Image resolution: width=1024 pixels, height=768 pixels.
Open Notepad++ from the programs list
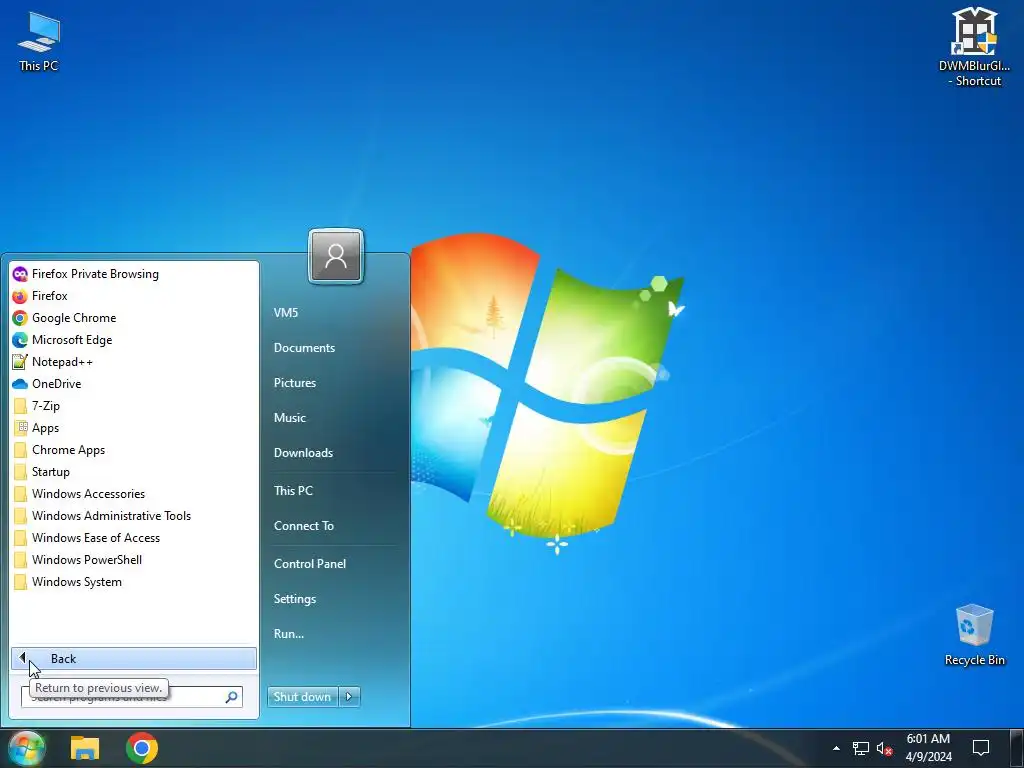click(x=134, y=362)
